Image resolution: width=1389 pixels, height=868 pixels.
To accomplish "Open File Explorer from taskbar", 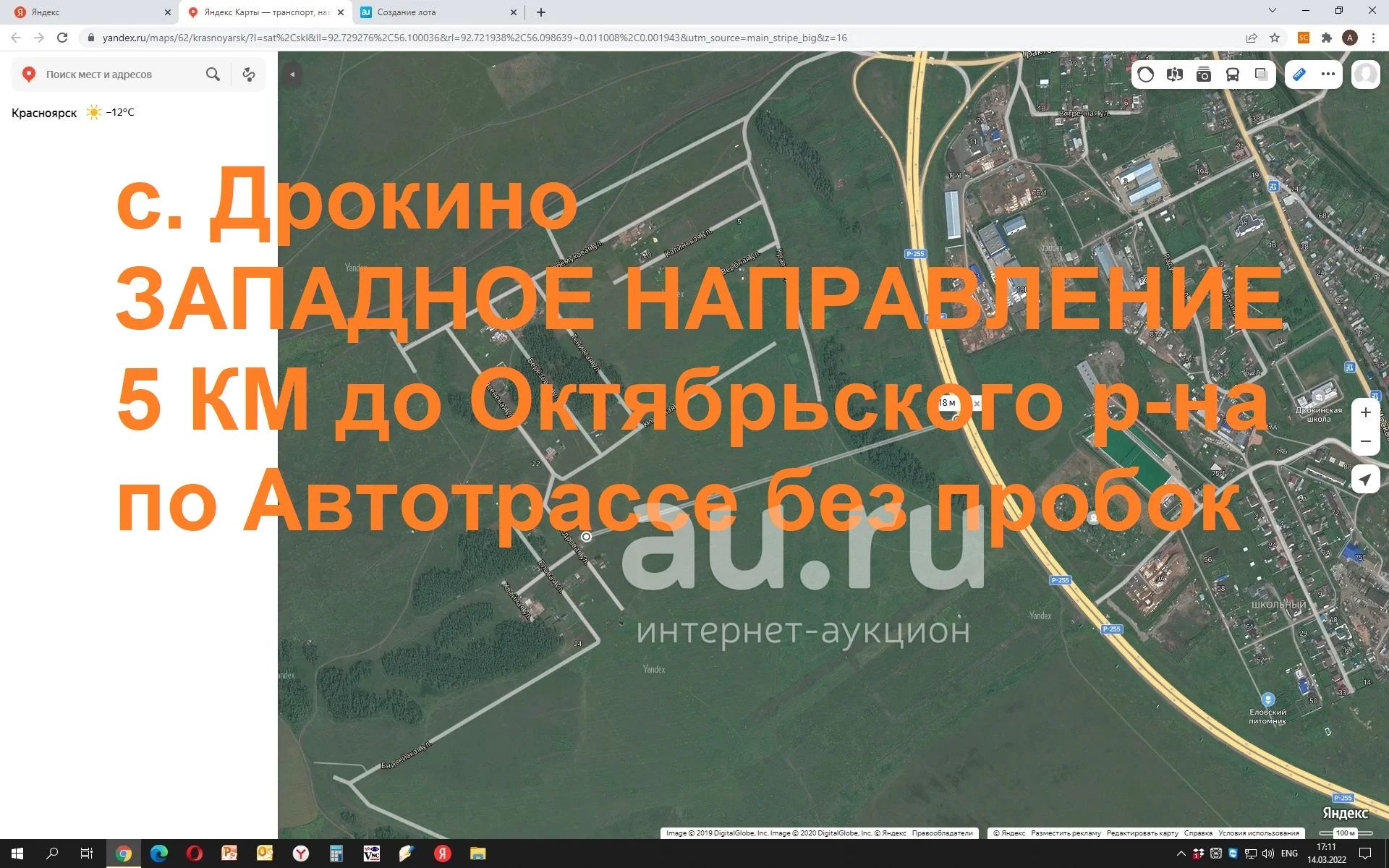I will coord(478,854).
